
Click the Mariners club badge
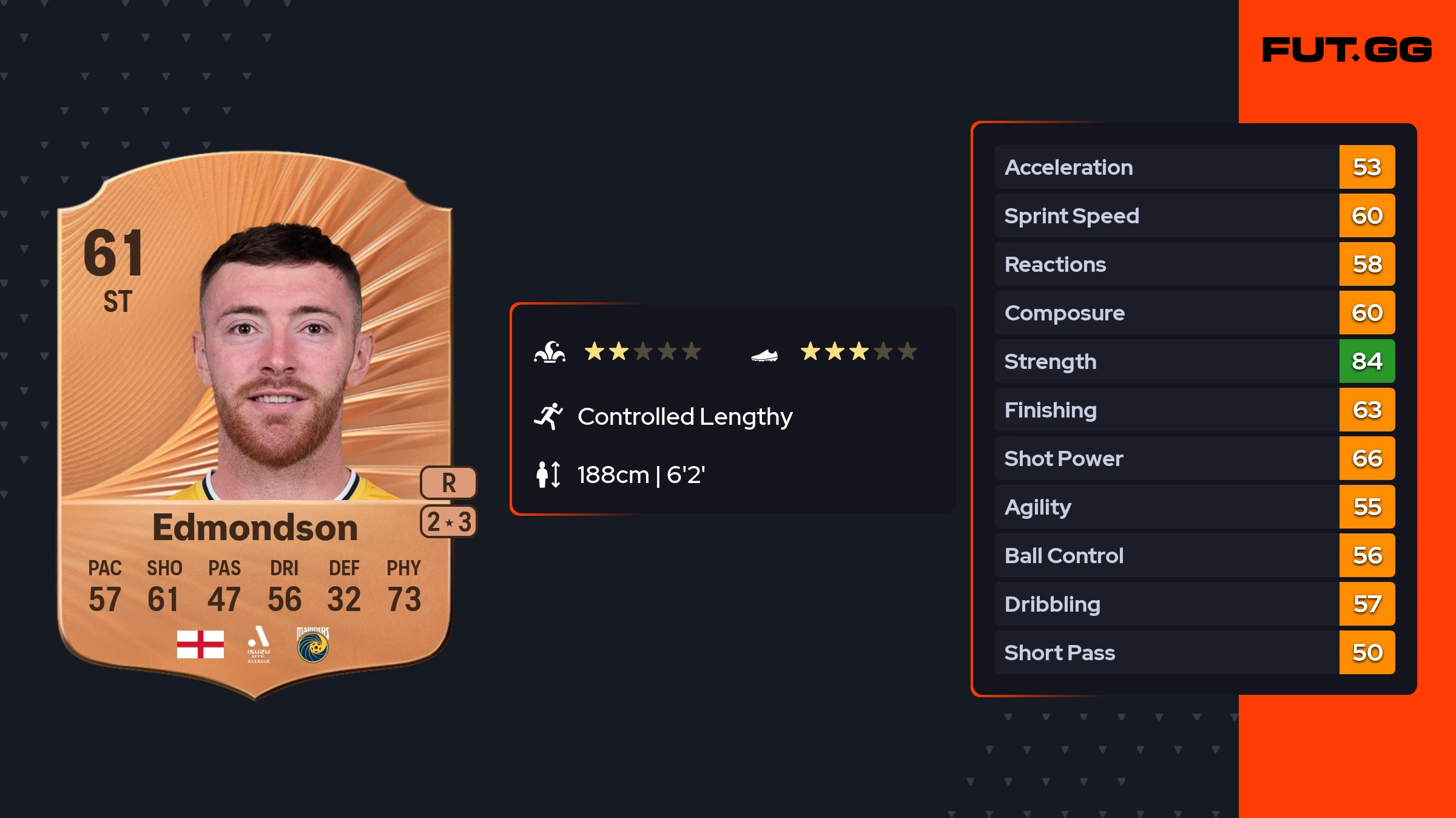click(x=313, y=644)
